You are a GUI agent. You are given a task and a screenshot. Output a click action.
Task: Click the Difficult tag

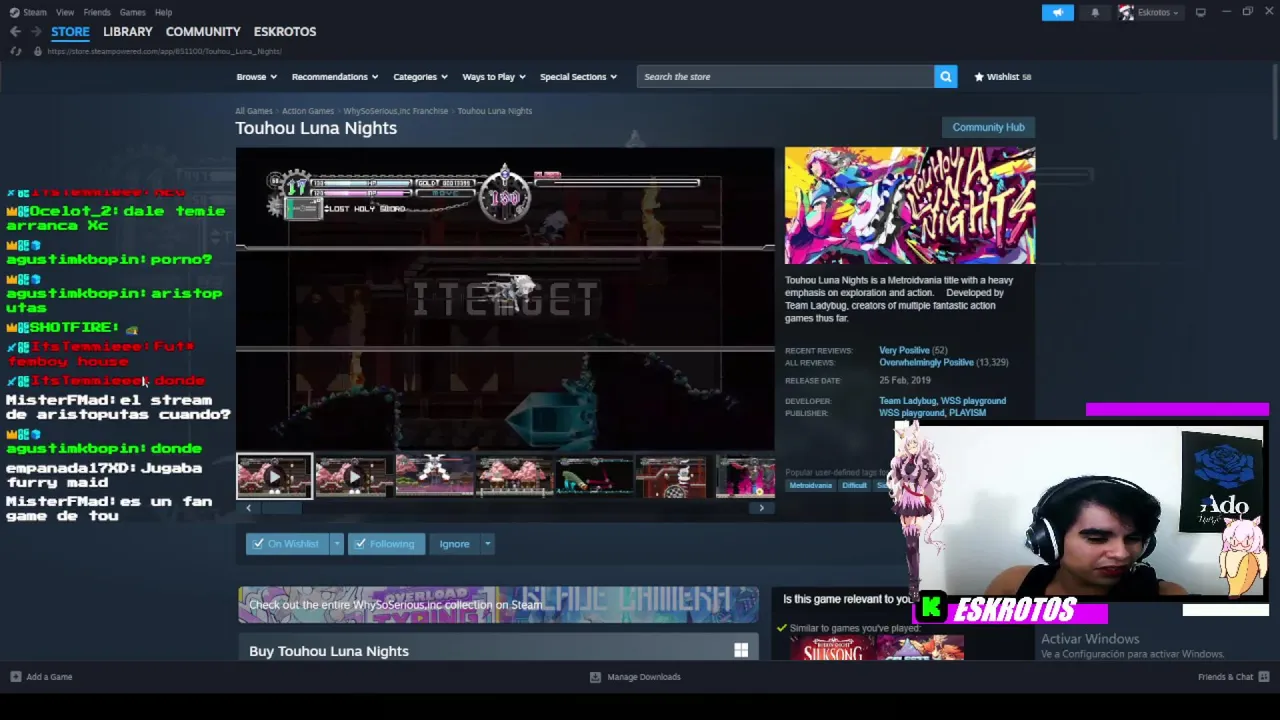[x=854, y=486]
